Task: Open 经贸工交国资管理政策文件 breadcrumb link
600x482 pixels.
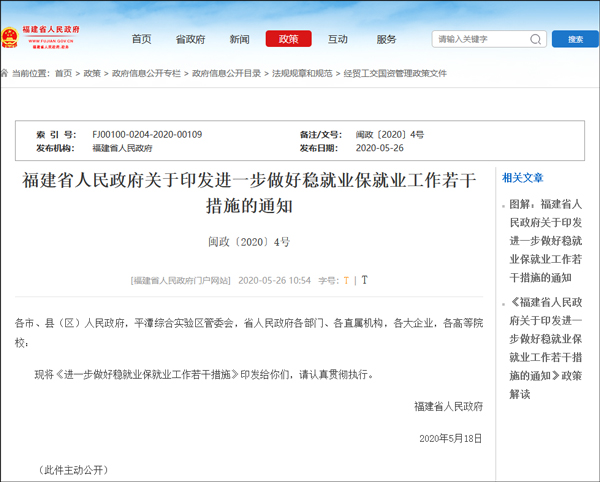Action: pyautogui.click(x=395, y=73)
